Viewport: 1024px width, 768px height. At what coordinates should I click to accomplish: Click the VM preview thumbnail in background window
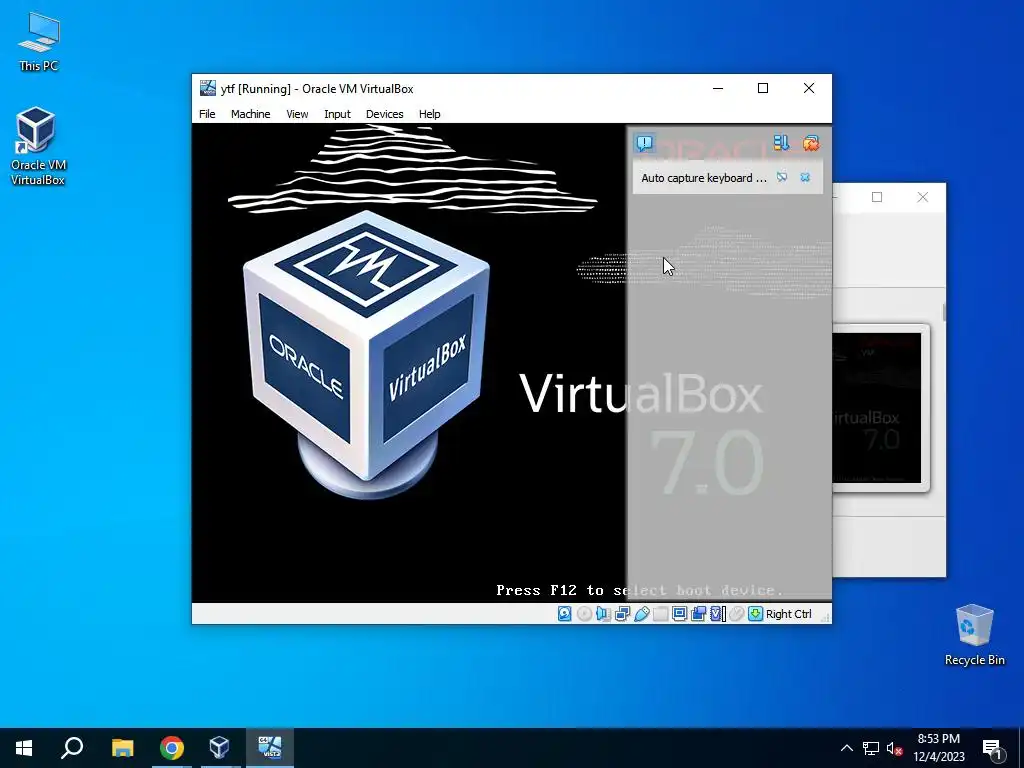[880, 408]
